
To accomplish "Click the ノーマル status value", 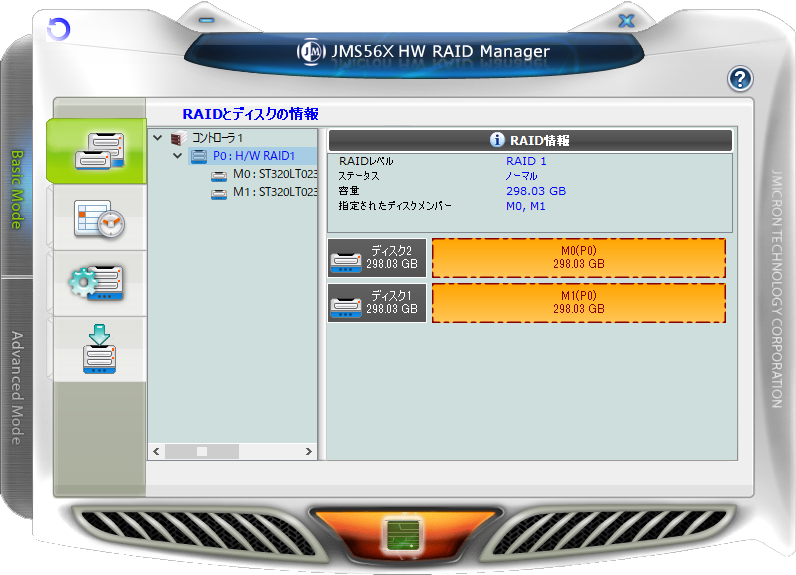I will [x=521, y=176].
